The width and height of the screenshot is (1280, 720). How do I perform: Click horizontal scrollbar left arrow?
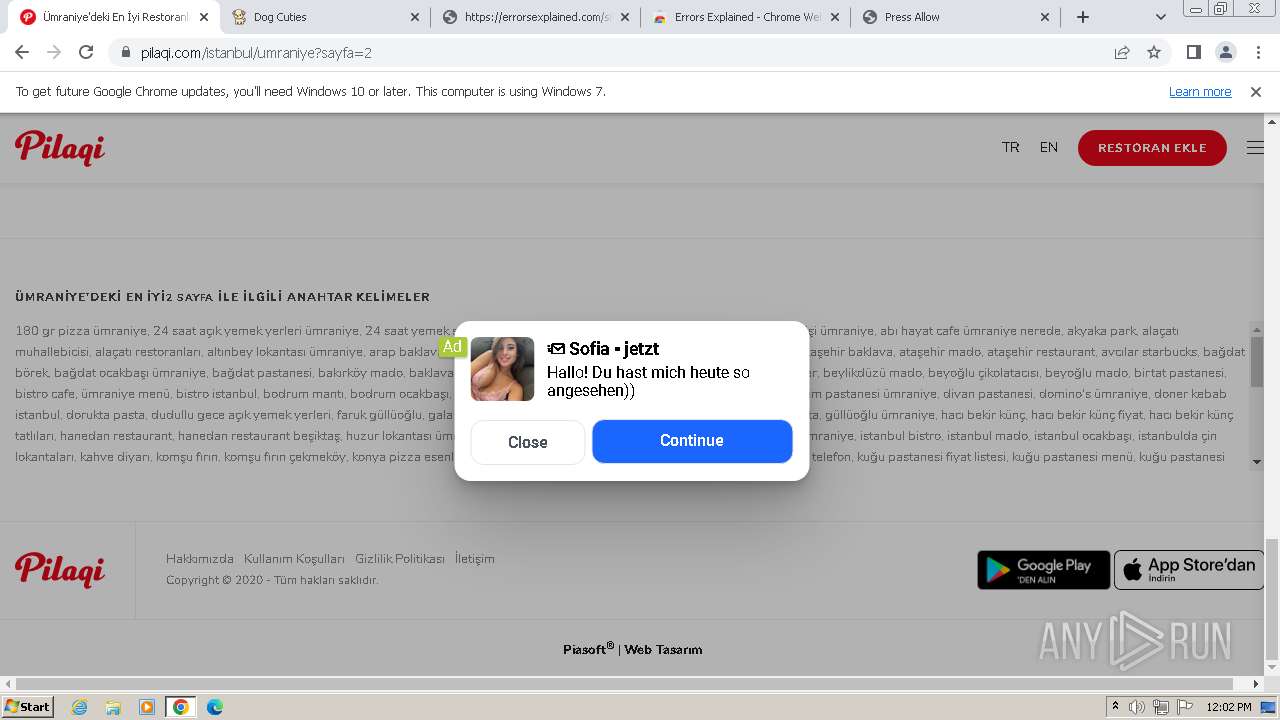coord(8,684)
